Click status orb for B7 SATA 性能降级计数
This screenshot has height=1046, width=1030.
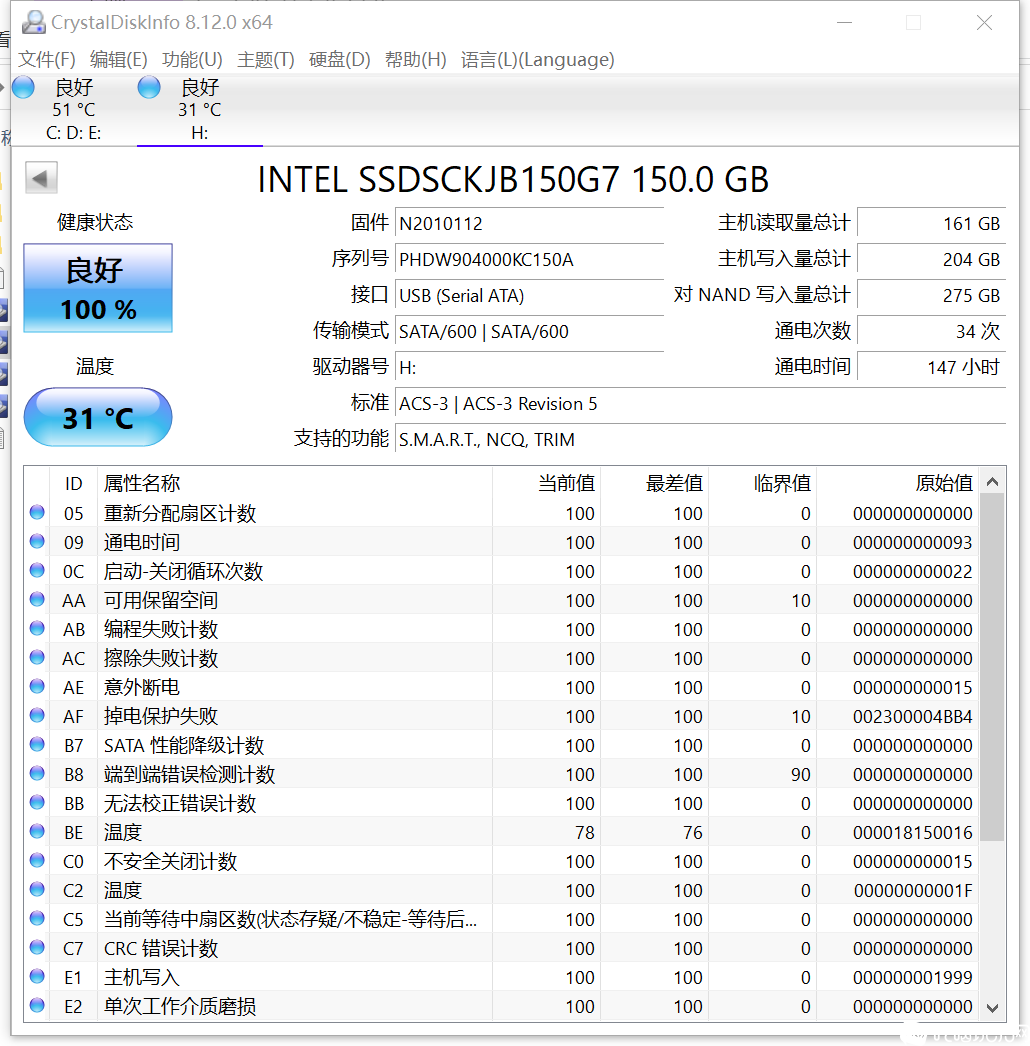pyautogui.click(x=37, y=744)
